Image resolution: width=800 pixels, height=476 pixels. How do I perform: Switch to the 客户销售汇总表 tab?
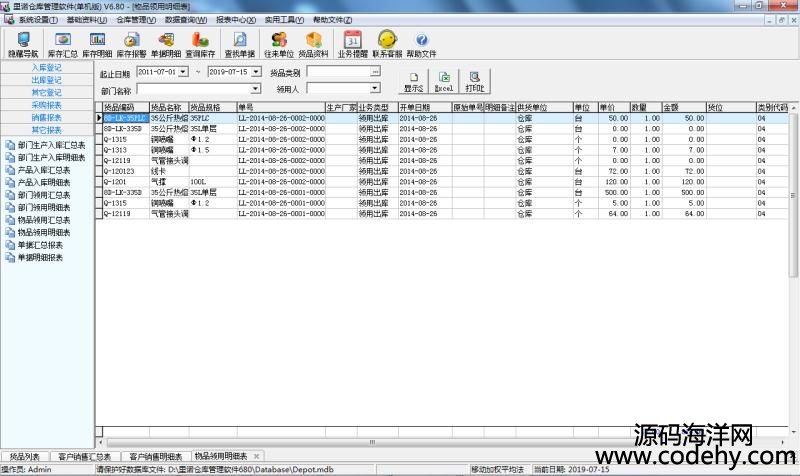[x=84, y=457]
